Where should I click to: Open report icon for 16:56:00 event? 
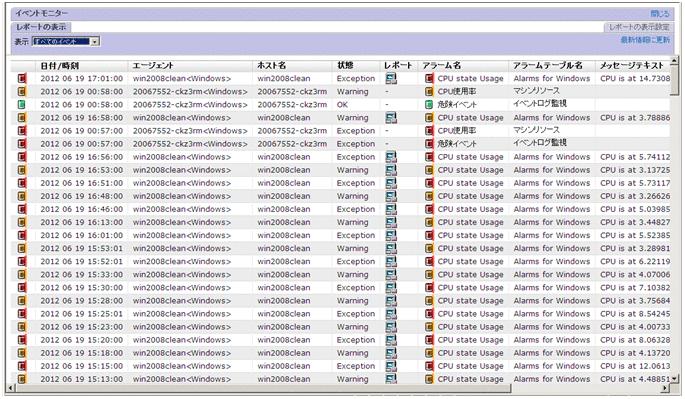[391, 157]
